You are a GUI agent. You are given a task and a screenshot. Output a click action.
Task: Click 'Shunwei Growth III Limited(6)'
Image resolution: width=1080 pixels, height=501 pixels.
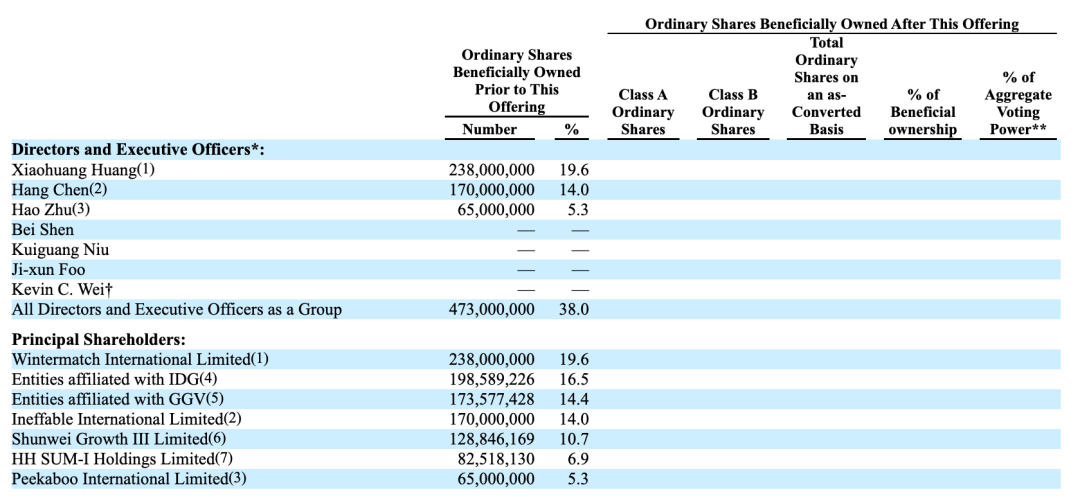click(x=118, y=438)
